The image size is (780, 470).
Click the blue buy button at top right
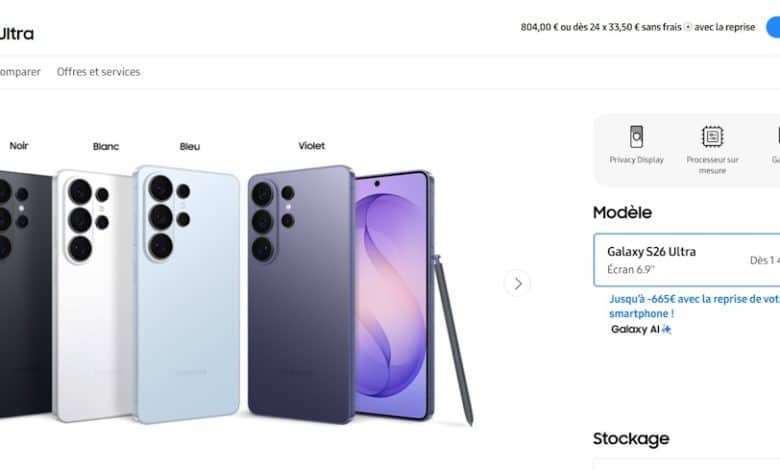[772, 27]
